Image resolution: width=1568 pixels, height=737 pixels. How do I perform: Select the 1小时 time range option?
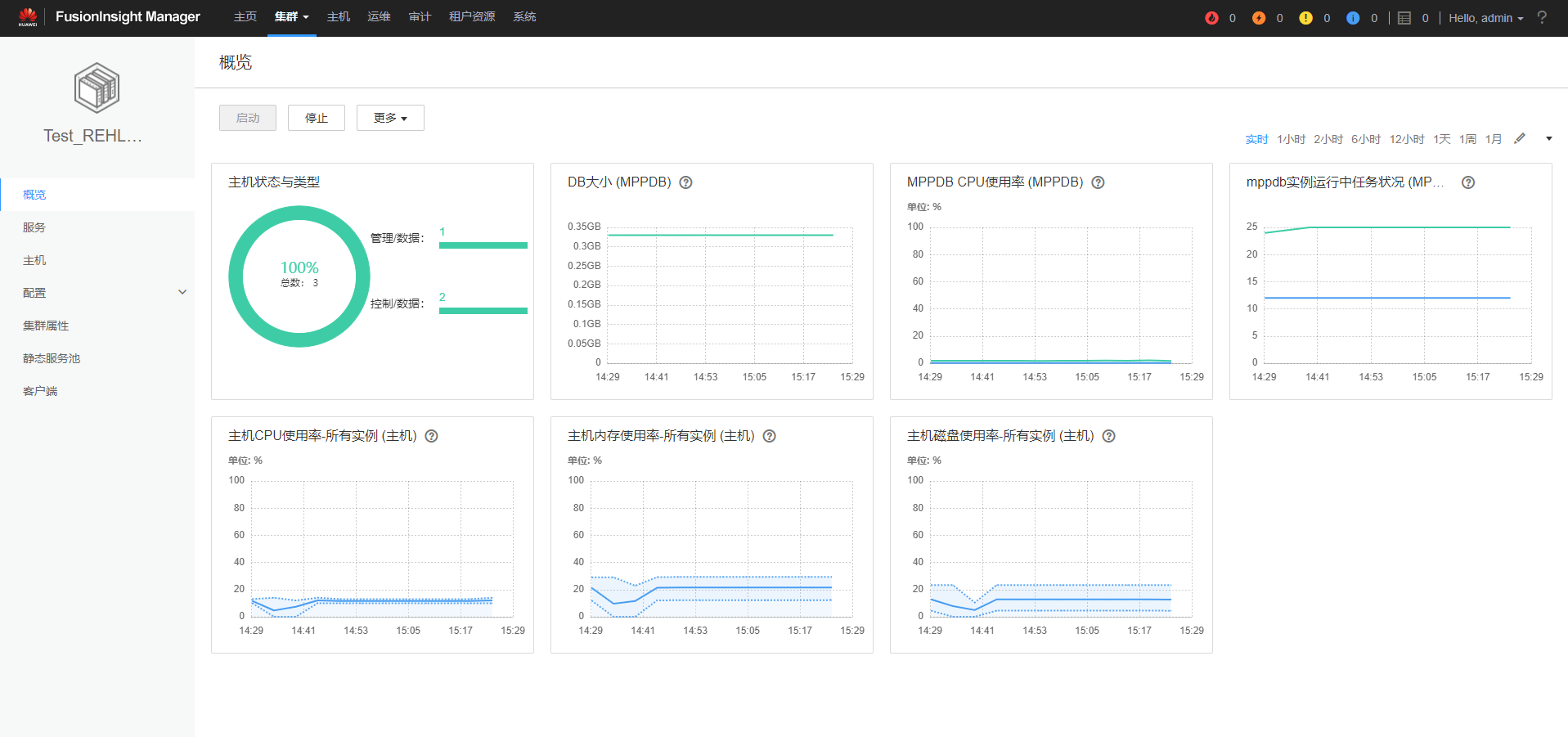(1291, 139)
